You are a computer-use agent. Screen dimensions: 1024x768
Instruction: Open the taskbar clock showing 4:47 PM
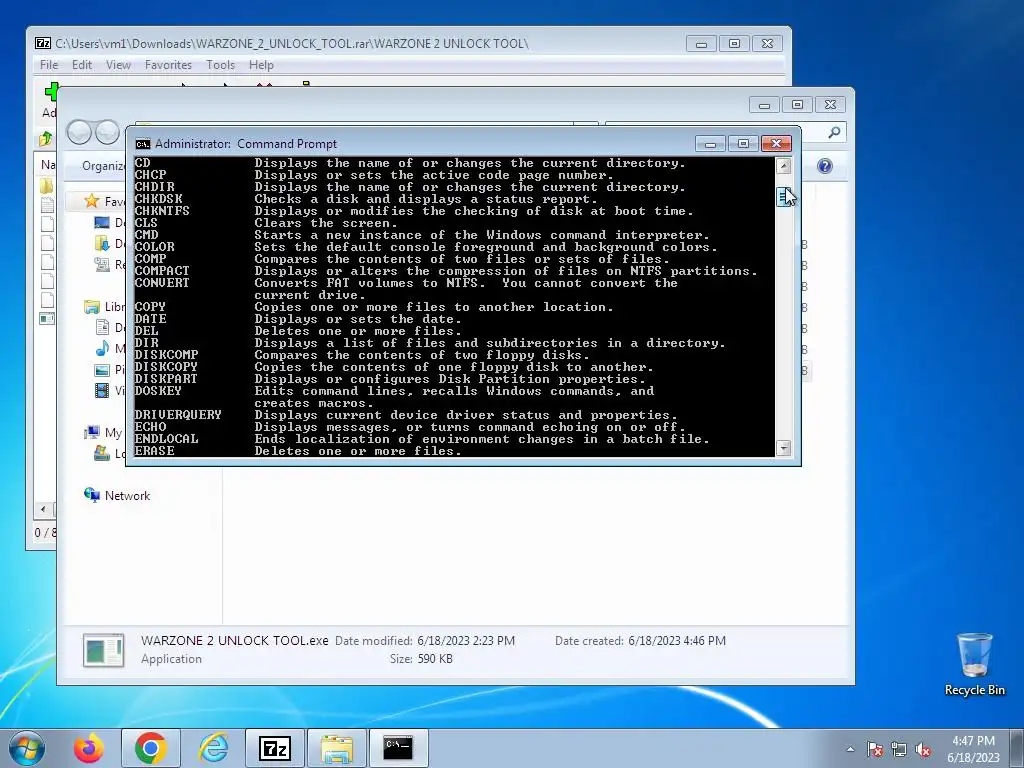click(x=973, y=749)
